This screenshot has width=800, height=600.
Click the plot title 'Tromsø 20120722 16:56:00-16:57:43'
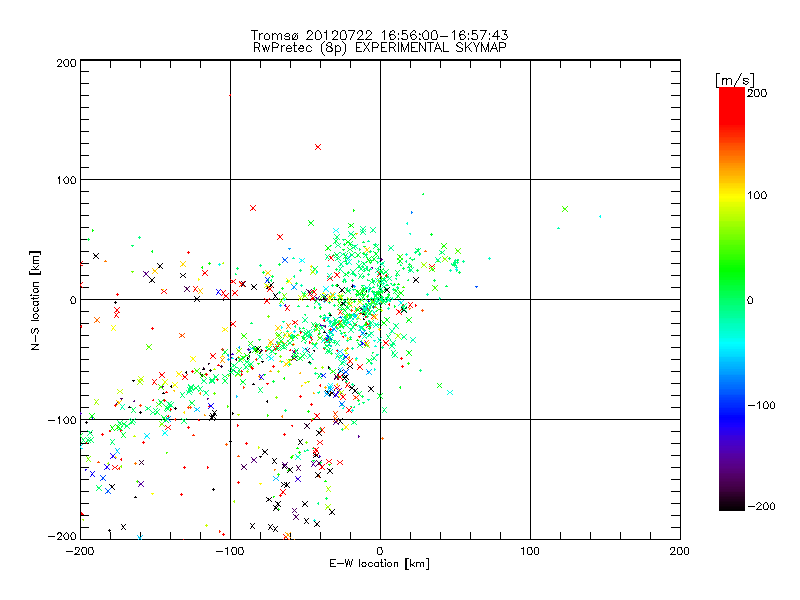[379, 35]
